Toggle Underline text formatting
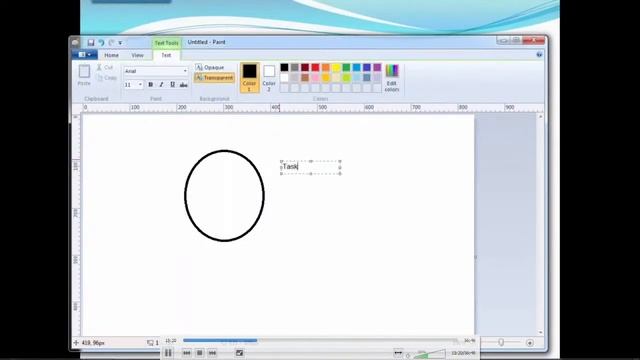The image size is (640, 360). click(172, 84)
